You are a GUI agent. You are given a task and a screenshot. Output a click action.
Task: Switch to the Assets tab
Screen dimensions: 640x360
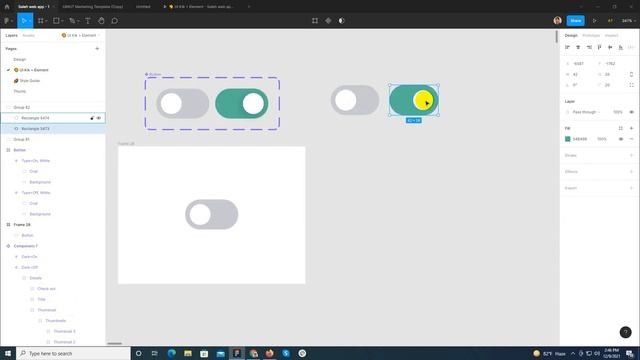29,36
